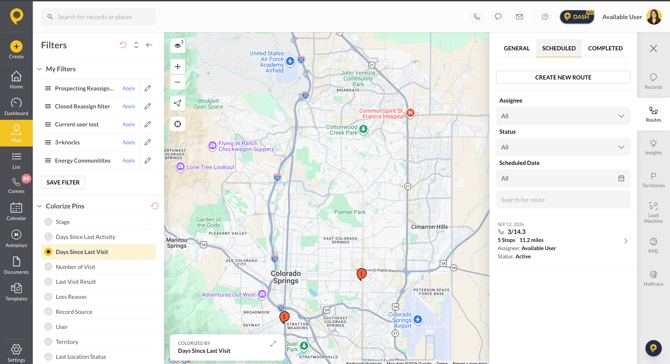Click the email envelope icon in top bar
This screenshot has height=364, width=670.
coord(519,17)
